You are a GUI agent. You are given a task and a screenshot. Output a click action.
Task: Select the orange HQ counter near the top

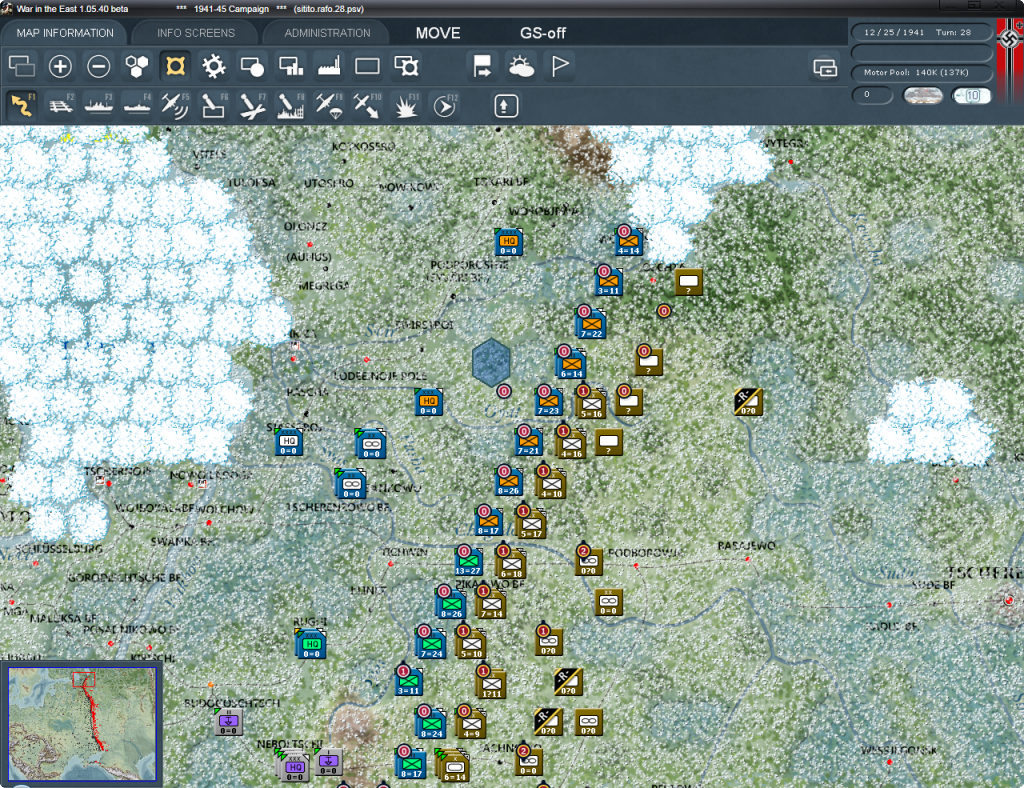click(509, 242)
